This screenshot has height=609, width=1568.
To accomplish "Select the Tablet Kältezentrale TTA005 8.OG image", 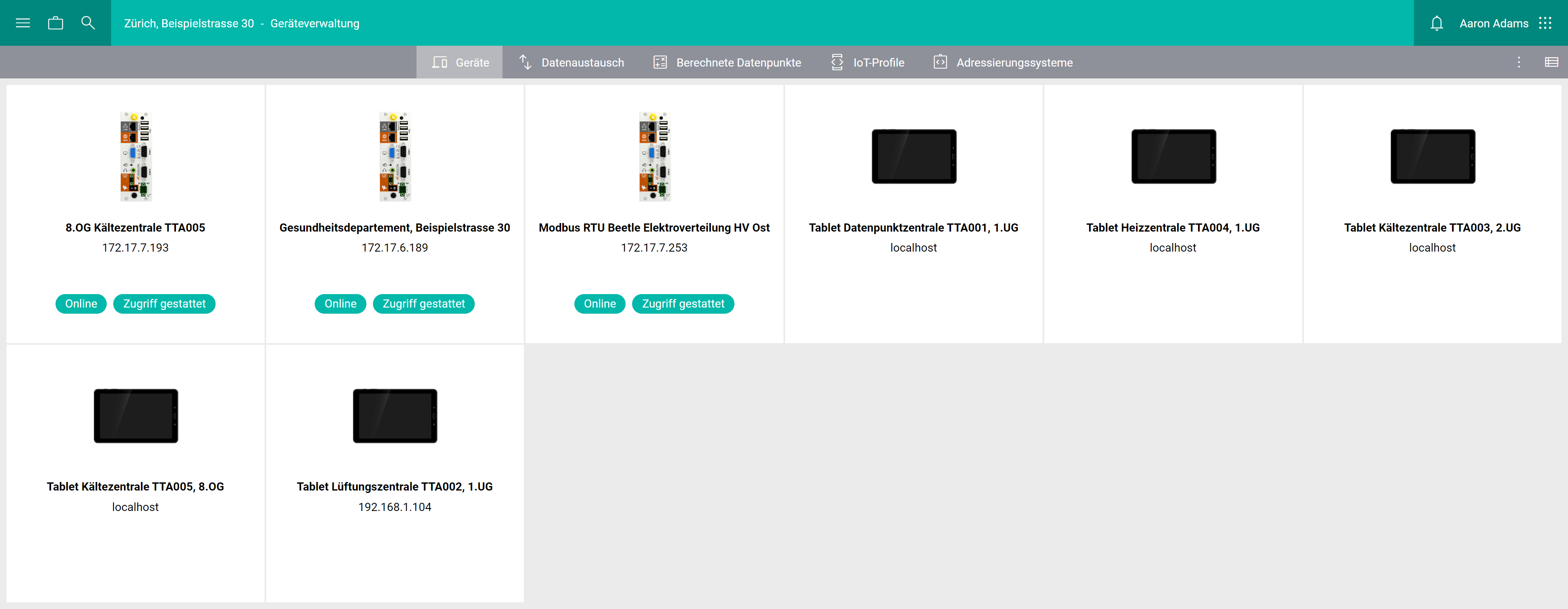I will [x=136, y=416].
